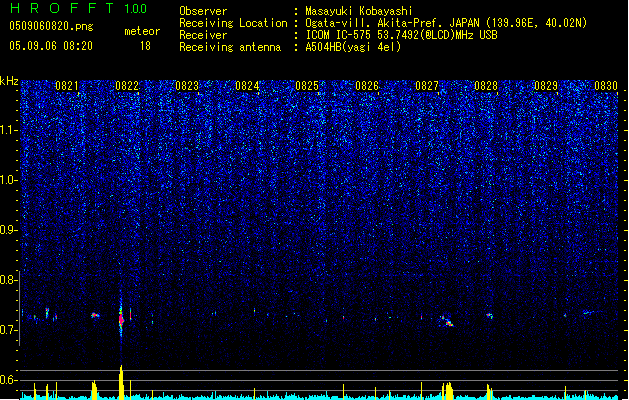The width and height of the screenshot is (629, 400).
Task: Click the strong meteor echo at 0822
Action: (121, 319)
